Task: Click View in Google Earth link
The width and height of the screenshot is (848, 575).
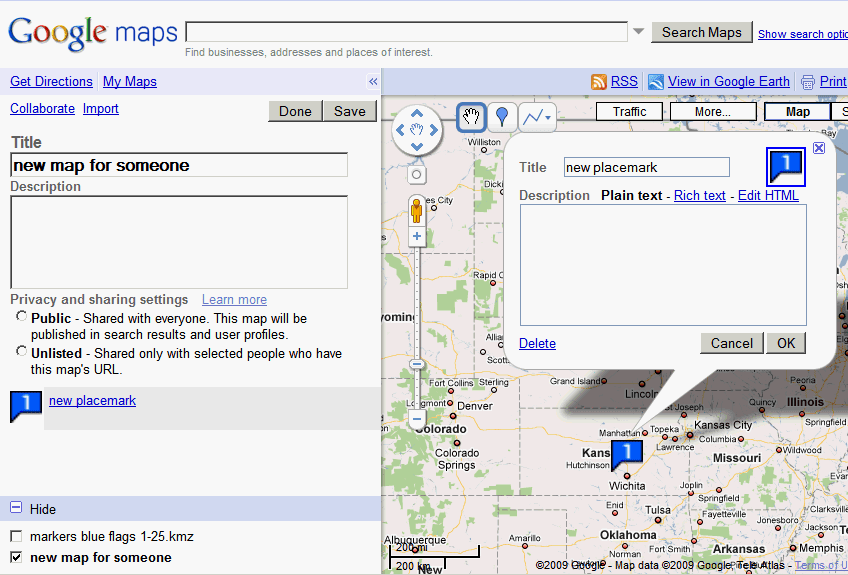Action: tap(728, 82)
